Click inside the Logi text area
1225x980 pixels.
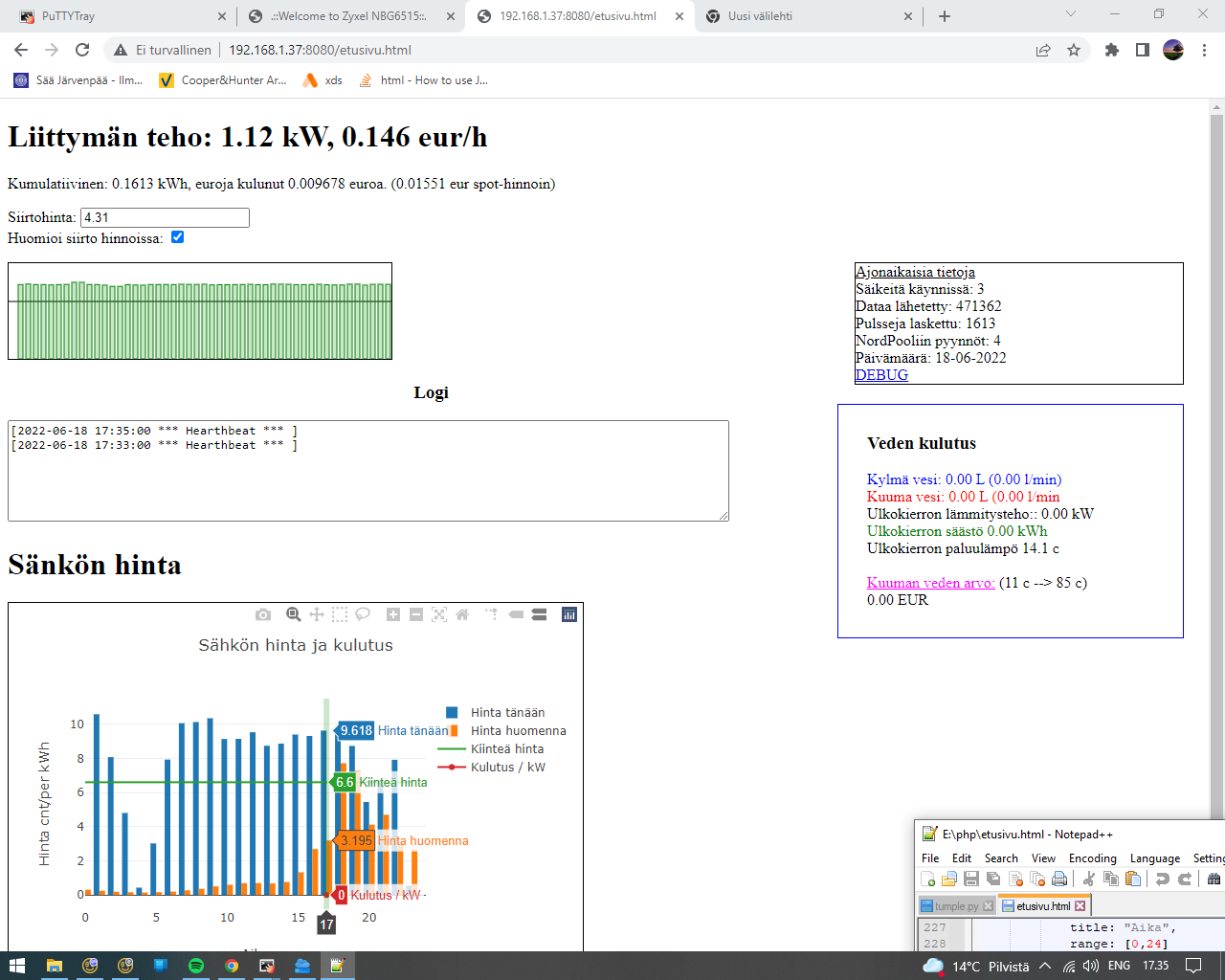(x=368, y=471)
